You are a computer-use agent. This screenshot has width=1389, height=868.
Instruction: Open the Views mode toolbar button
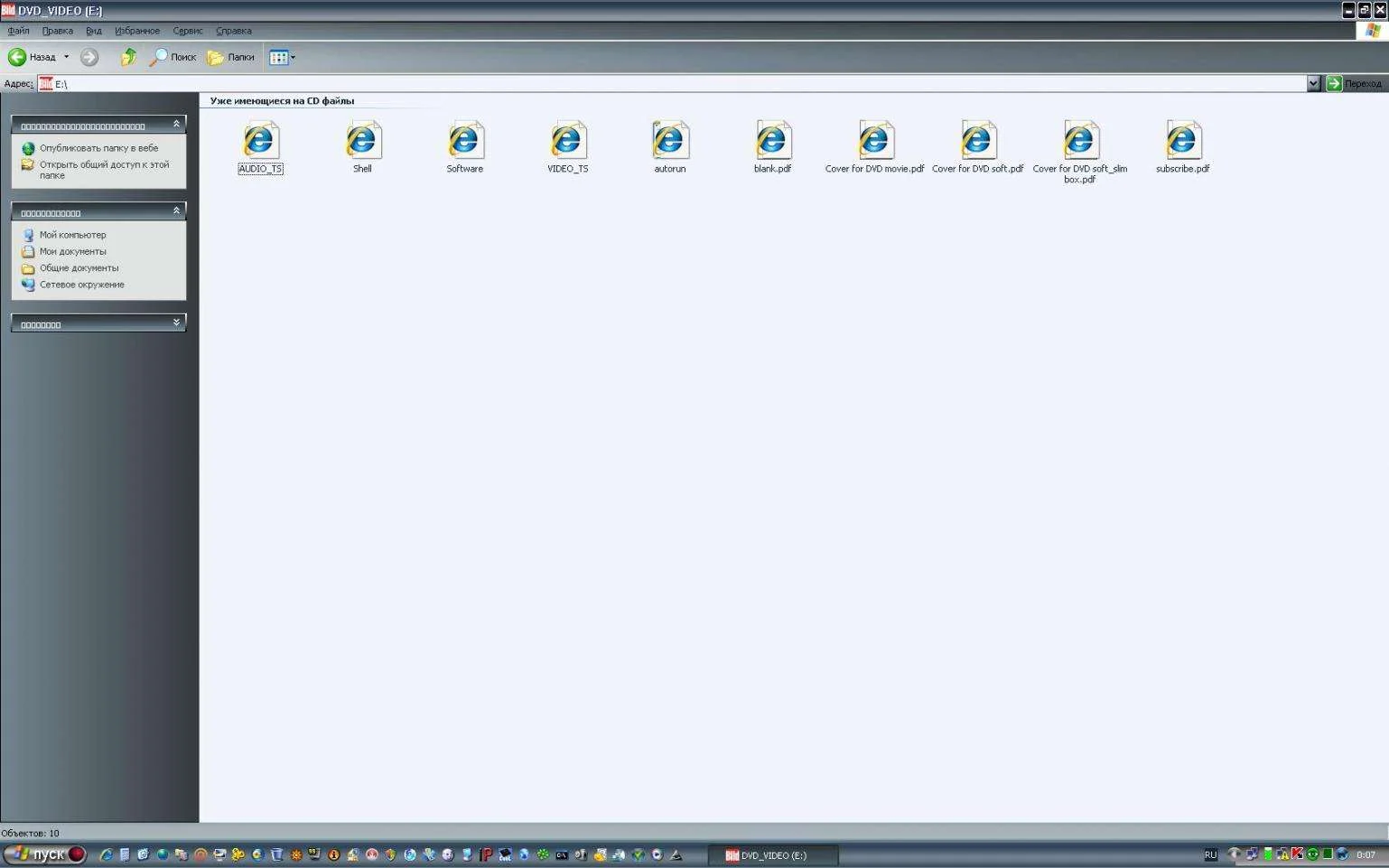282,57
